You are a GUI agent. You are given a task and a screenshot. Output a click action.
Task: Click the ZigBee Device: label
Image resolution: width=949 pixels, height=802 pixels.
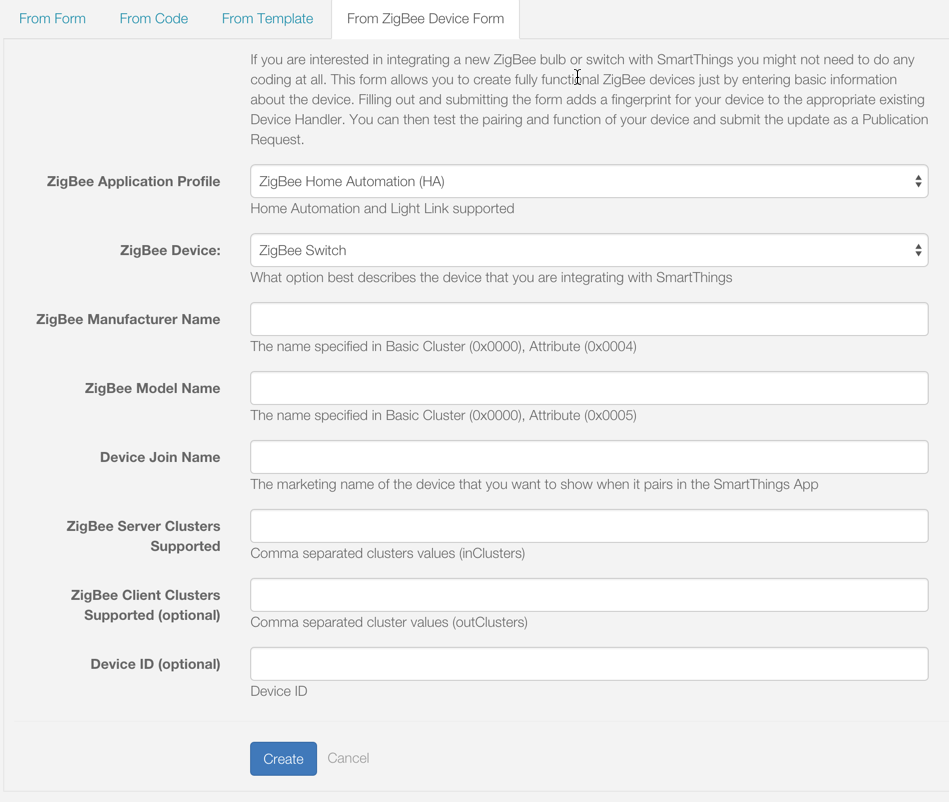(170, 251)
